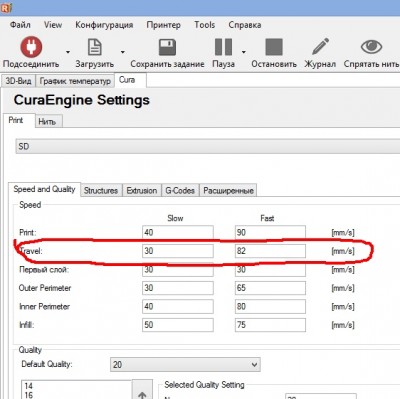Click the Infill Slow speed field
Screen dimensions: 400x399
click(178, 325)
